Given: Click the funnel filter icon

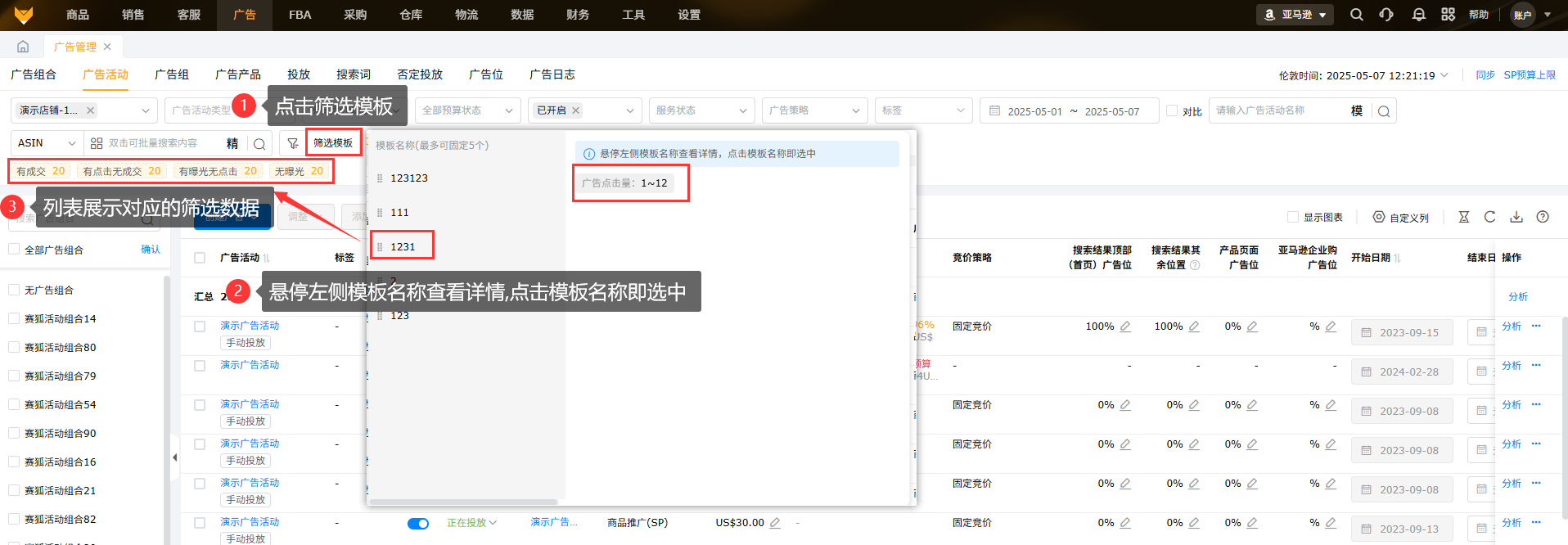Looking at the screenshot, I should tap(292, 143).
